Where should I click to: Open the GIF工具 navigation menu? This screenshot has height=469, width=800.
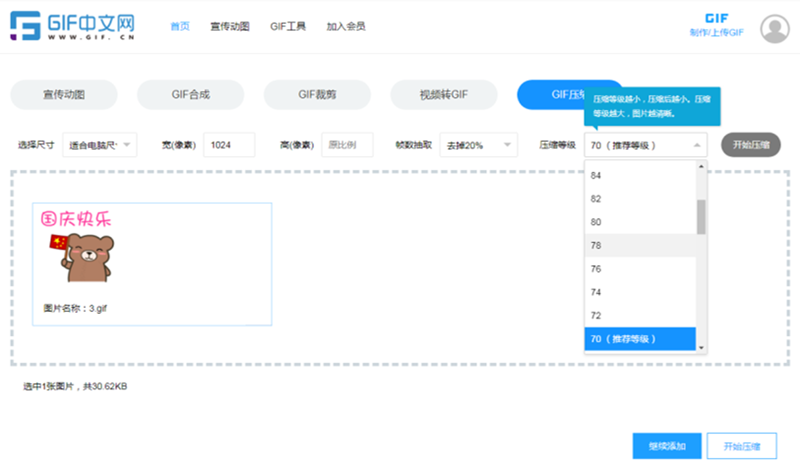click(x=288, y=26)
